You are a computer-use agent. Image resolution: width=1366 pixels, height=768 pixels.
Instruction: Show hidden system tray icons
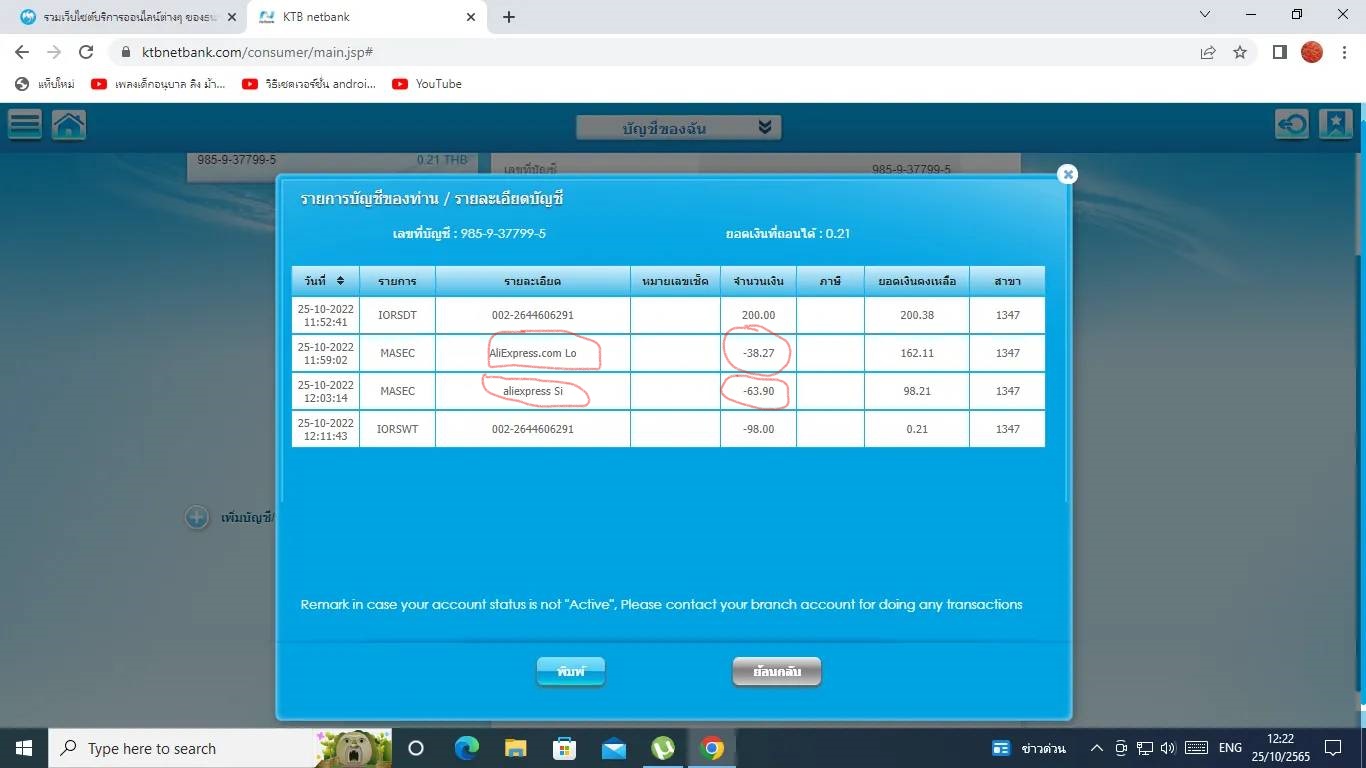(1096, 748)
